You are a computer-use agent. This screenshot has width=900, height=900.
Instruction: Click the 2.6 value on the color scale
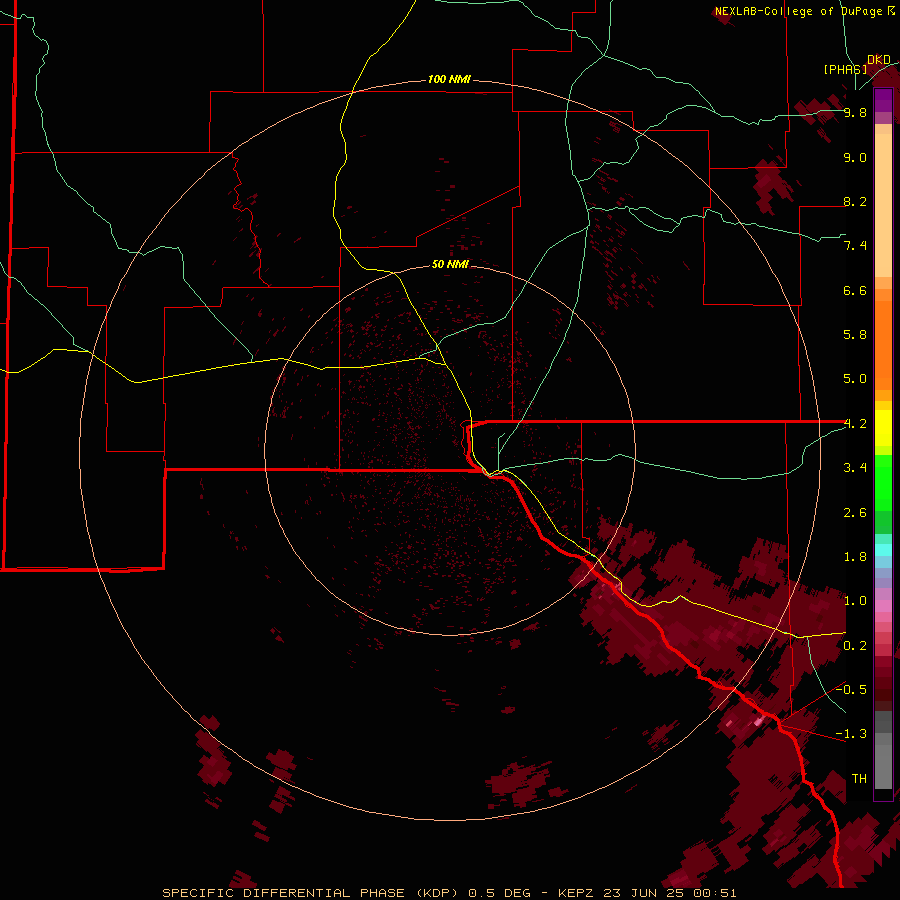click(855, 513)
